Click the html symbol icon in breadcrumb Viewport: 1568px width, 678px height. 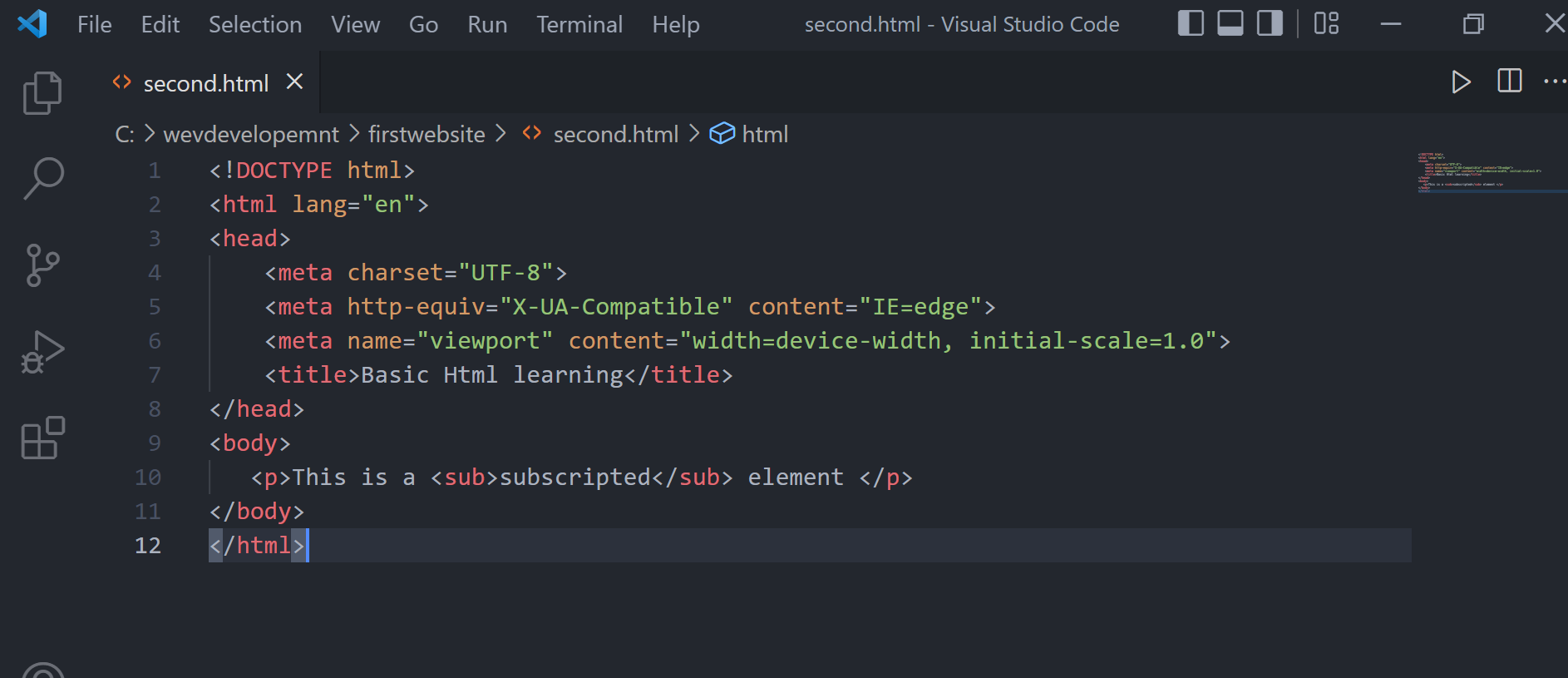pyautogui.click(x=722, y=133)
